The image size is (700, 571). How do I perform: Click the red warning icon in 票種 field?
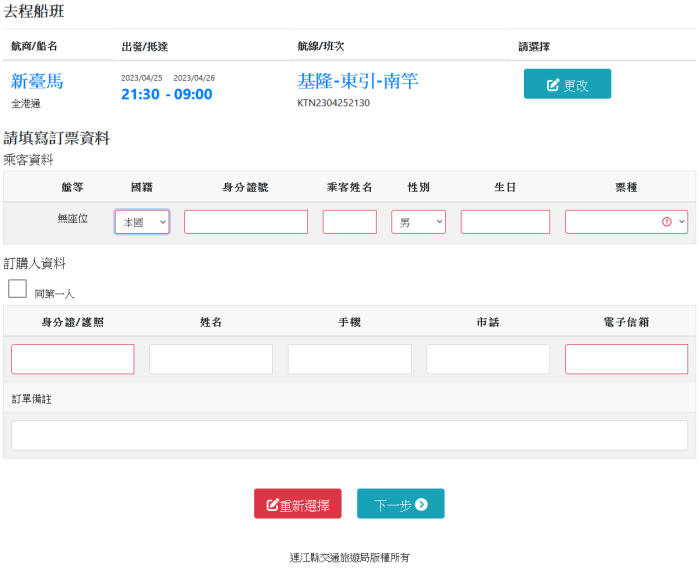(x=667, y=222)
